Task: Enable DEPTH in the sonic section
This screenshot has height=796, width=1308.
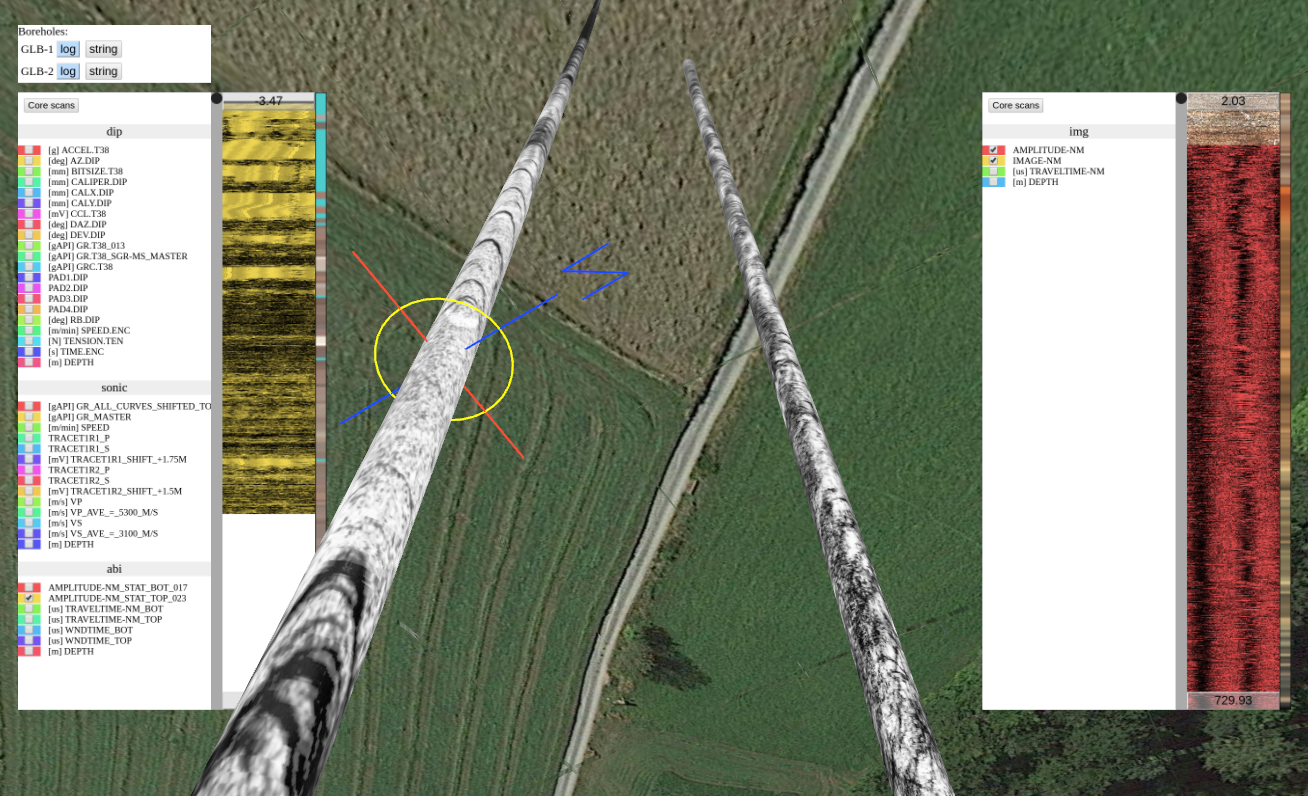Action: [x=30, y=544]
